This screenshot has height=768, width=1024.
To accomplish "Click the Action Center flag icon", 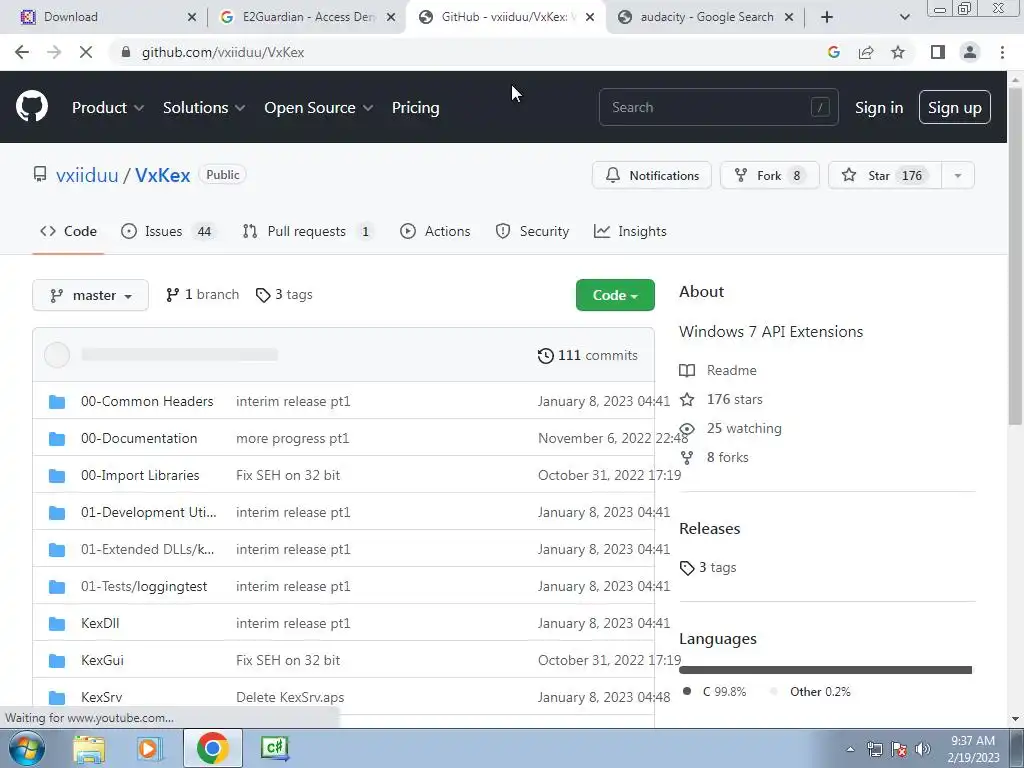I will point(899,749).
